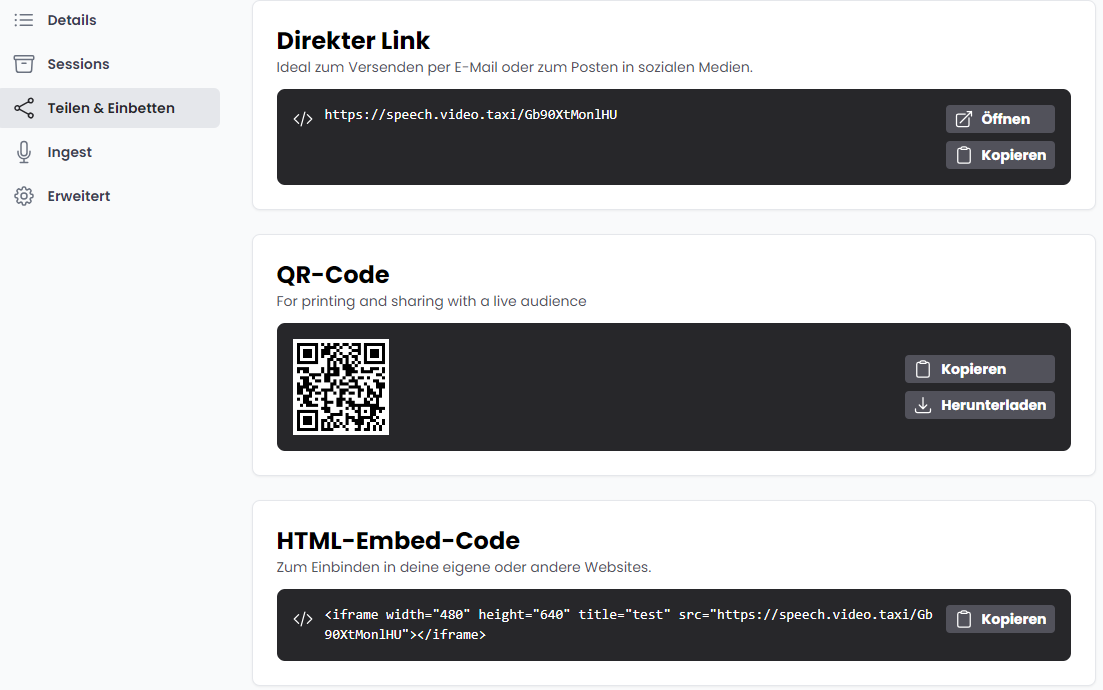
Task: Click the Direkter Link heading
Action: coord(353,41)
